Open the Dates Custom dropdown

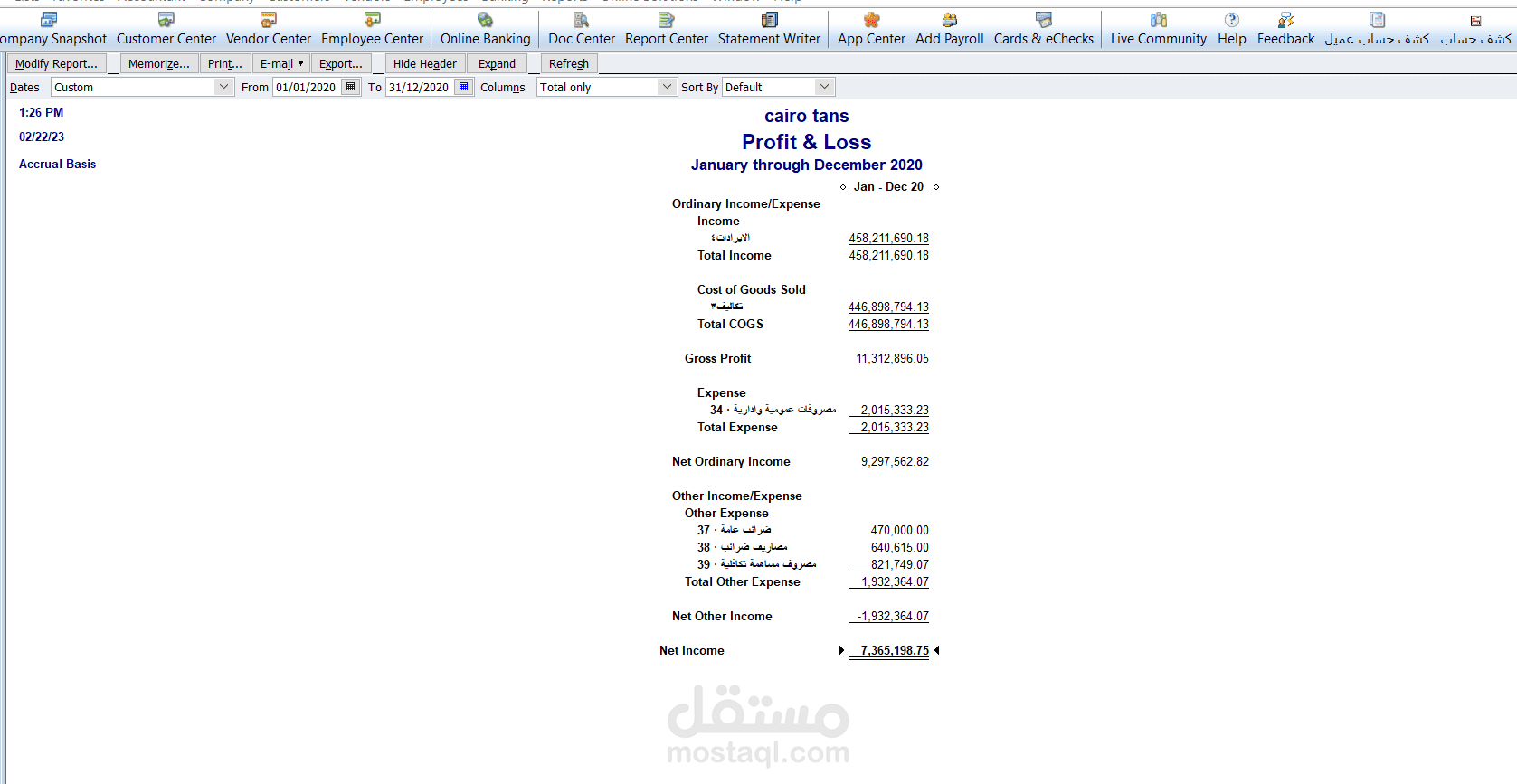(x=142, y=87)
